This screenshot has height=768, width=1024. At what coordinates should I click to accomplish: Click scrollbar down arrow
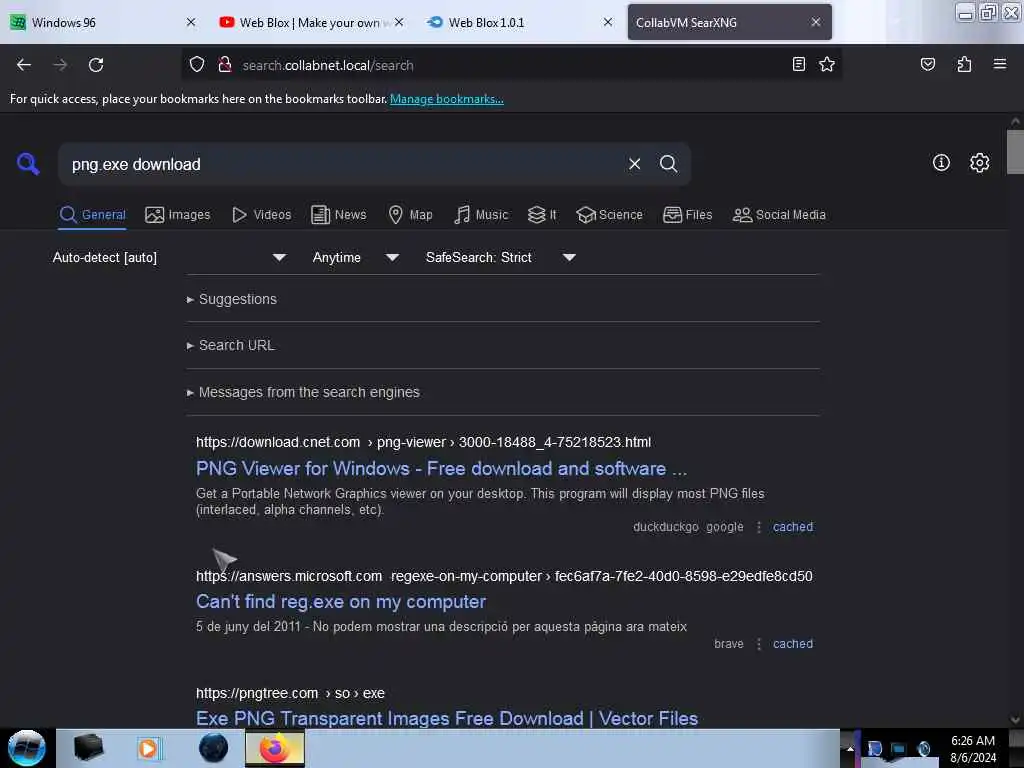point(1015,720)
